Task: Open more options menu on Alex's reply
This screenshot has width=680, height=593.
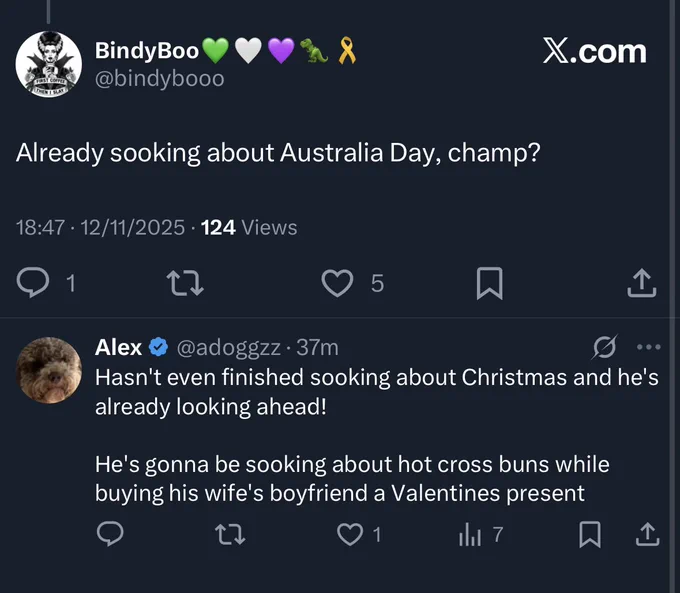Action: (x=649, y=347)
